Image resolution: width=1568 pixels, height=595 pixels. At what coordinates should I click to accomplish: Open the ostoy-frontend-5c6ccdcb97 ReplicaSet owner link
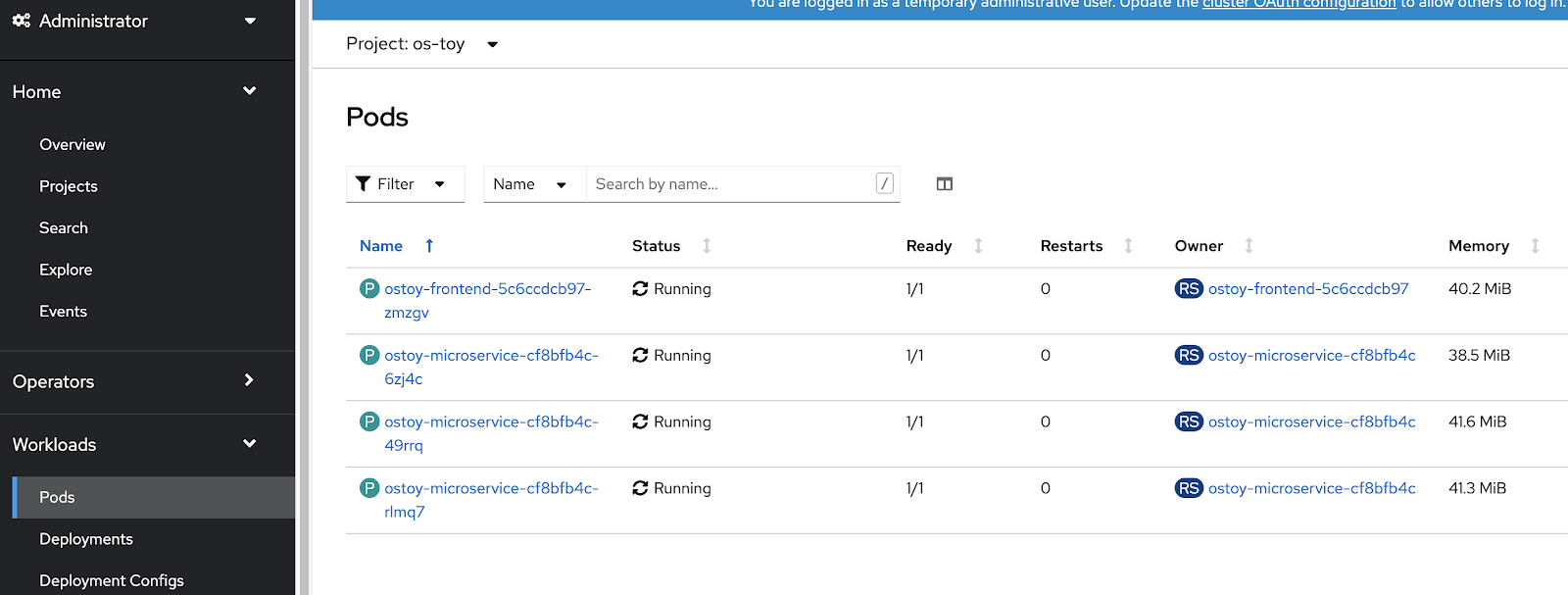coord(1307,289)
